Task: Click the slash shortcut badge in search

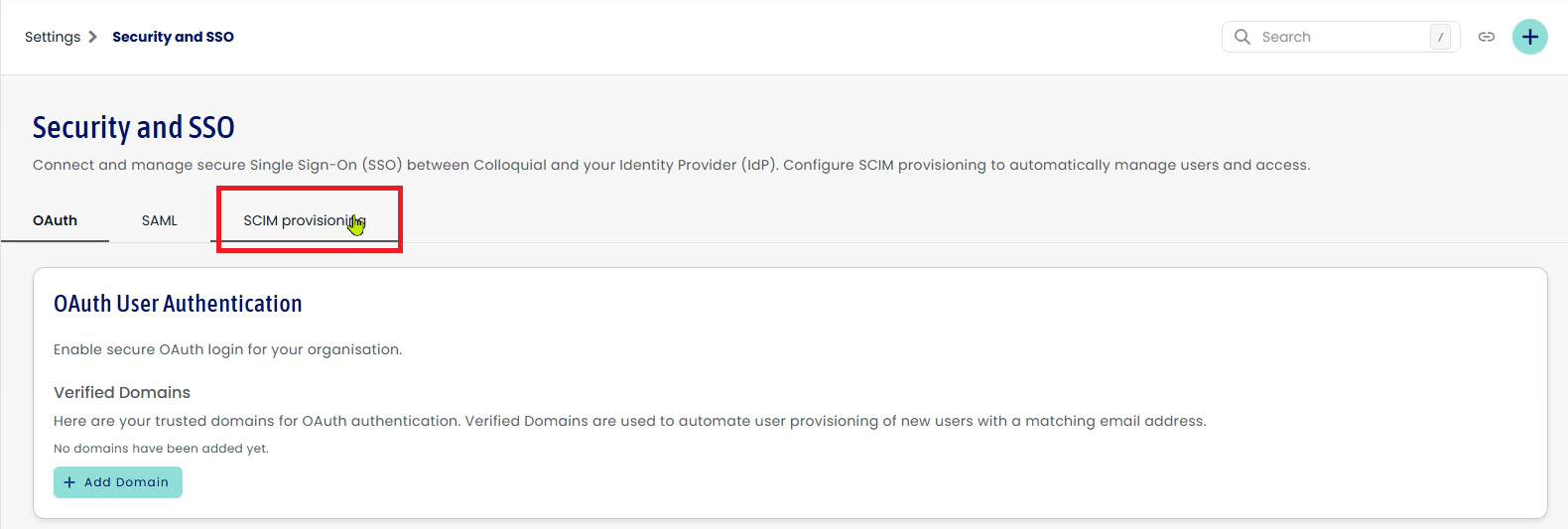Action: 1440,37
